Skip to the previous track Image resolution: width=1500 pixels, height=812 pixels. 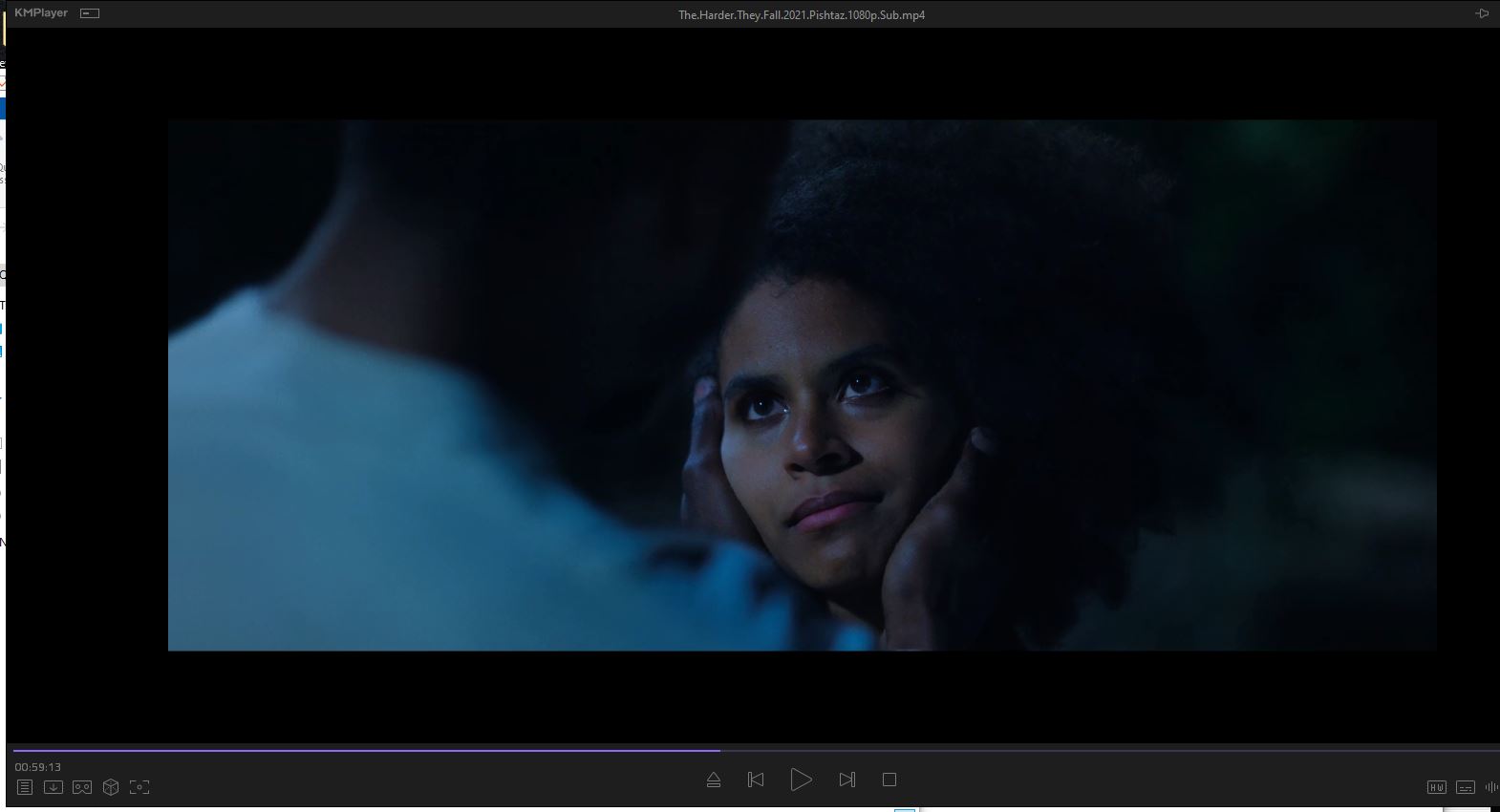(x=756, y=780)
